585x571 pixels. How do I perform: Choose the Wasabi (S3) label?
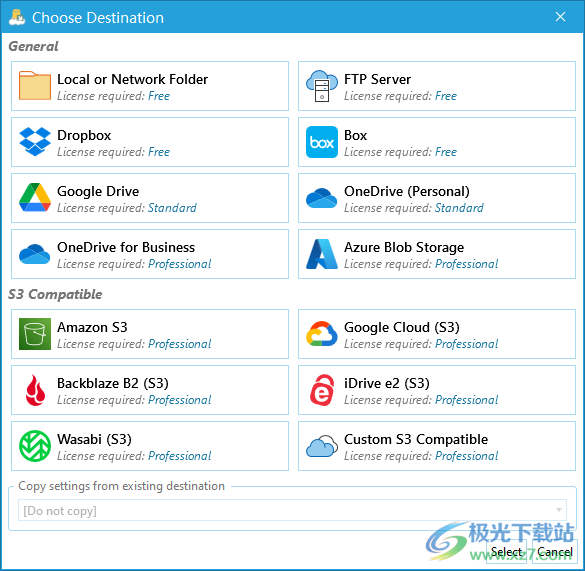[94, 439]
